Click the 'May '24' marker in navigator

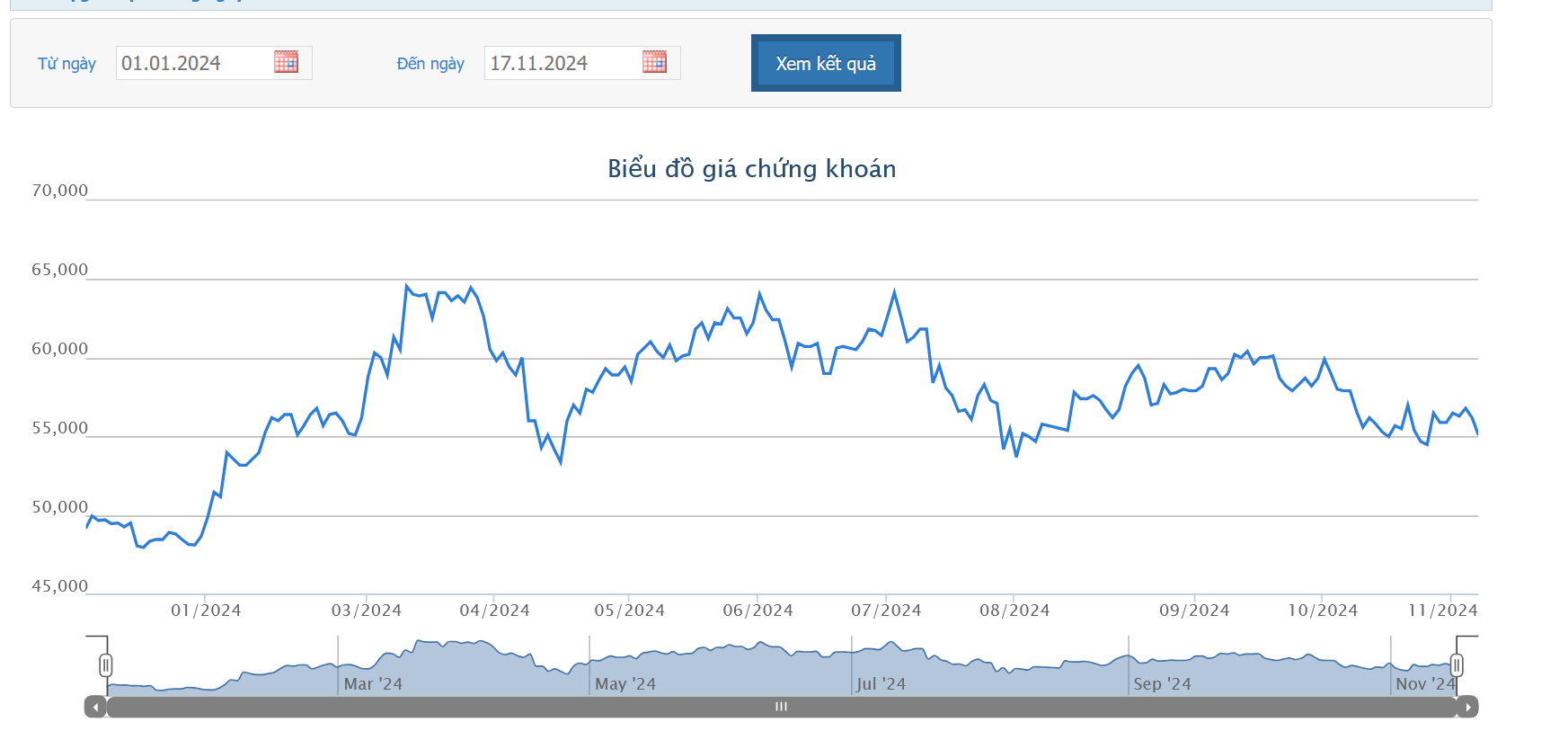[x=625, y=684]
